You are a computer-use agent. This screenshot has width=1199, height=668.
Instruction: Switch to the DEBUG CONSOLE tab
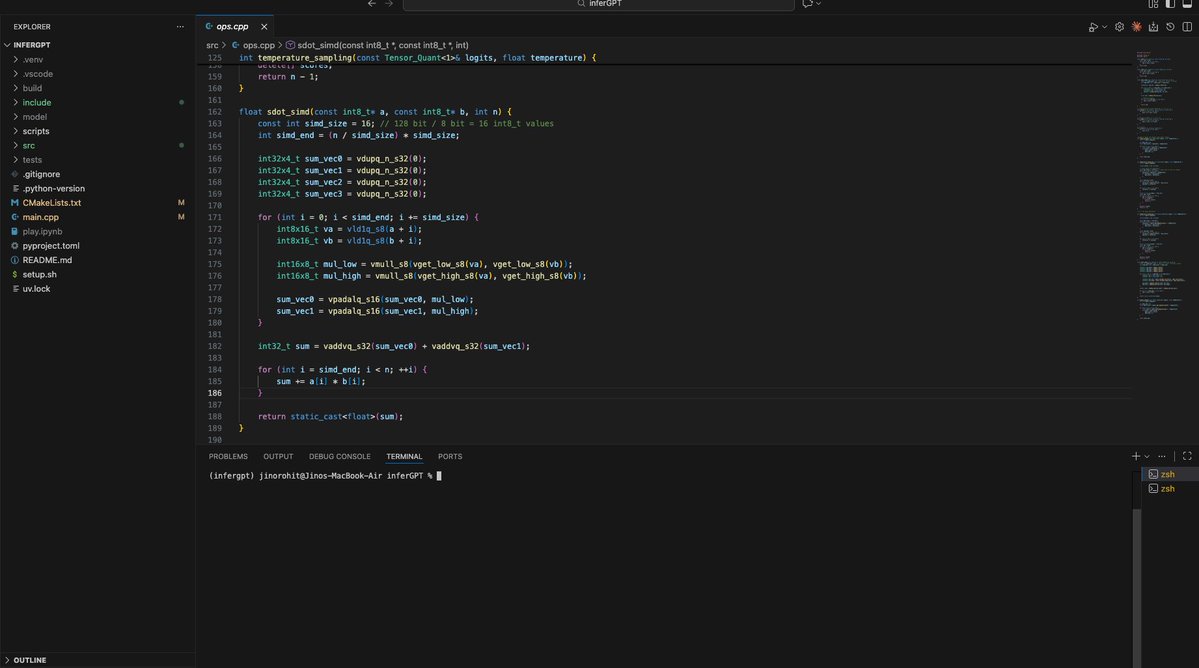(x=340, y=456)
